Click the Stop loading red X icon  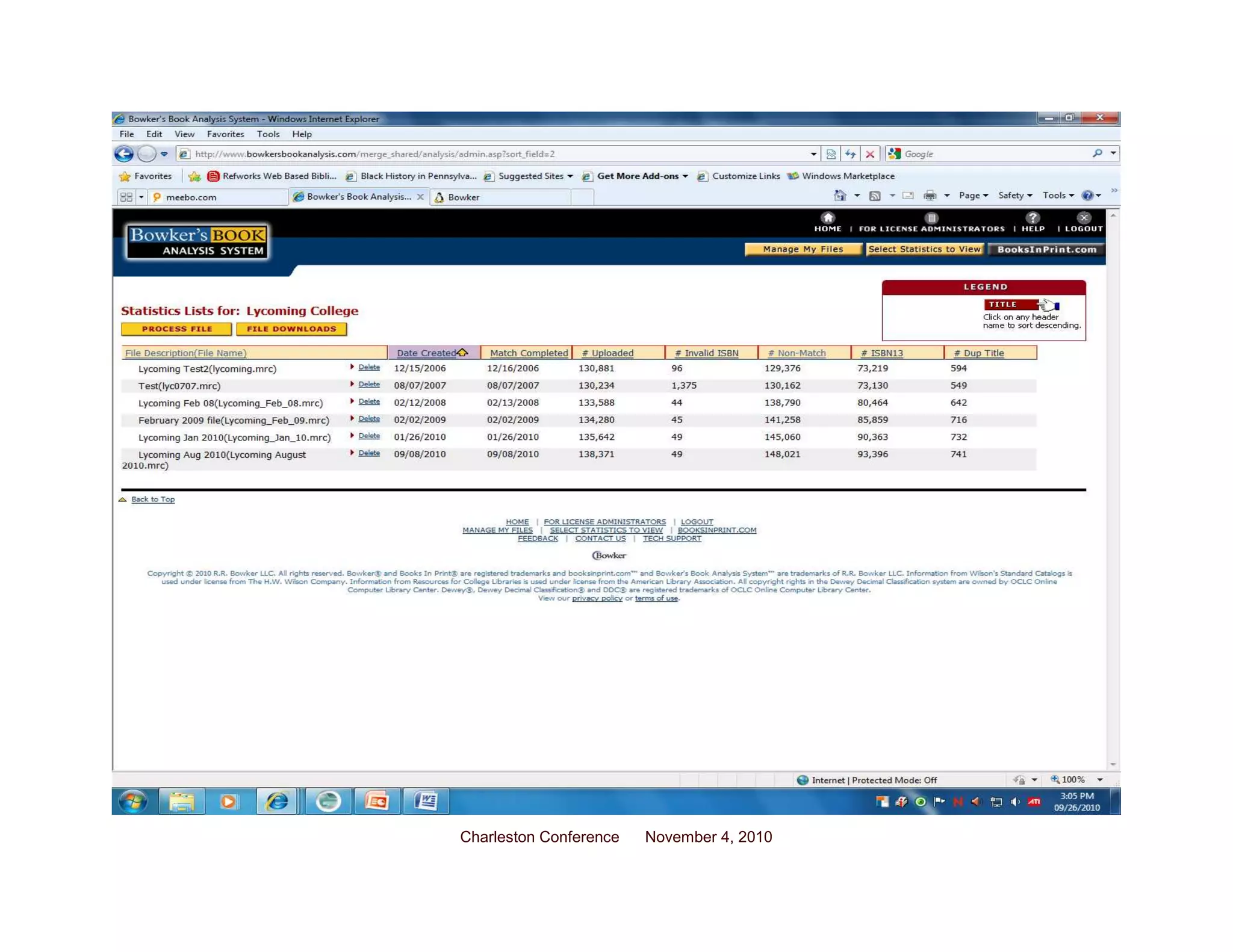tap(870, 154)
